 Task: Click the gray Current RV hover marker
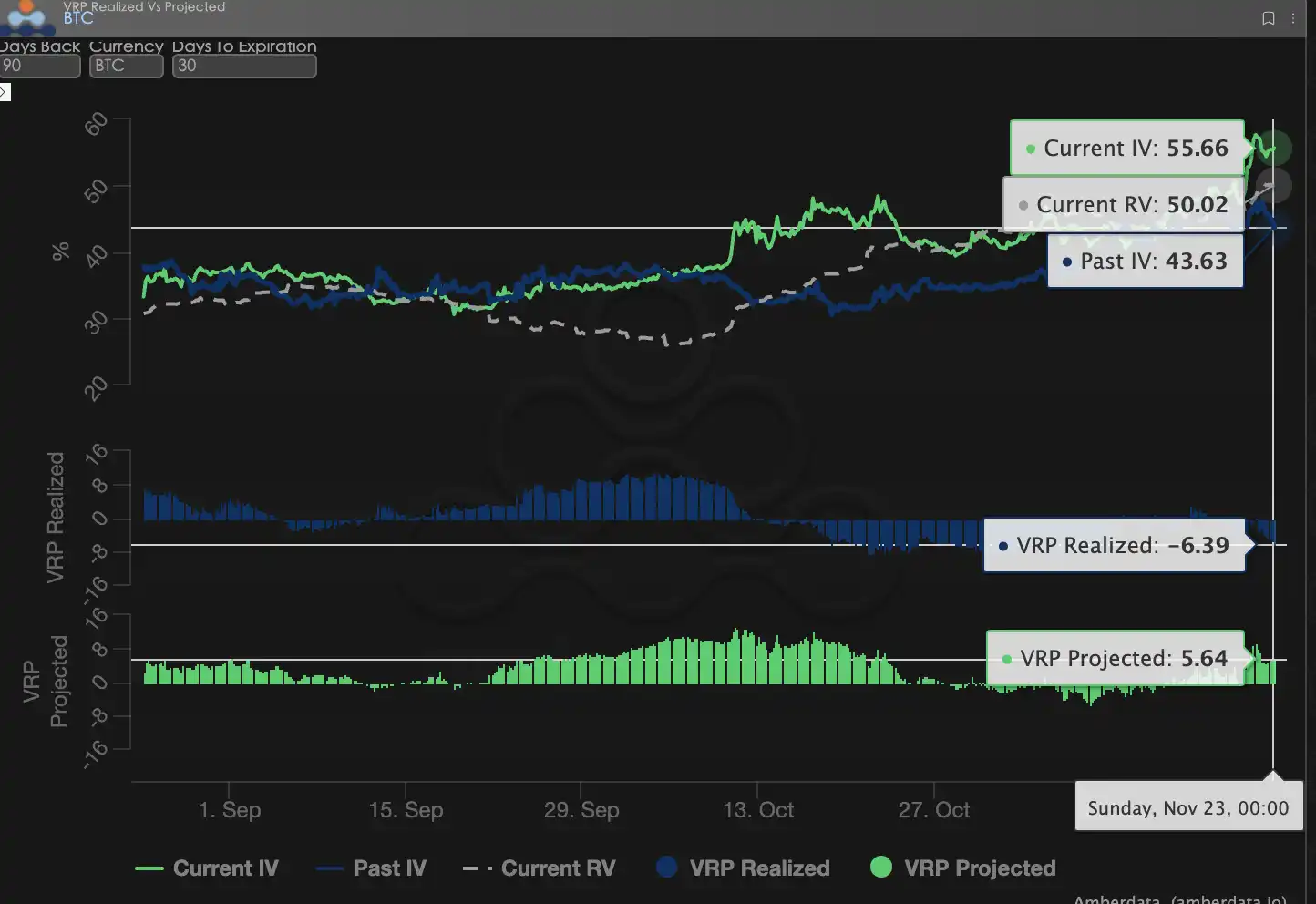click(1273, 186)
